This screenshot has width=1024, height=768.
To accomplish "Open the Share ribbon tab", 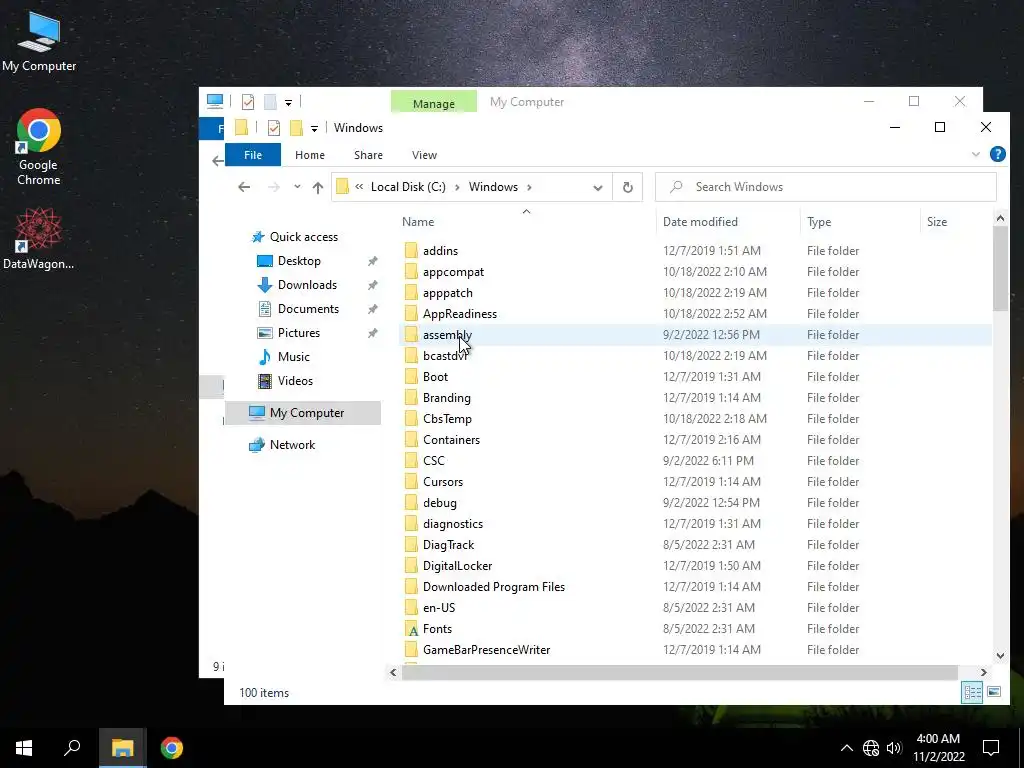I will pos(368,155).
